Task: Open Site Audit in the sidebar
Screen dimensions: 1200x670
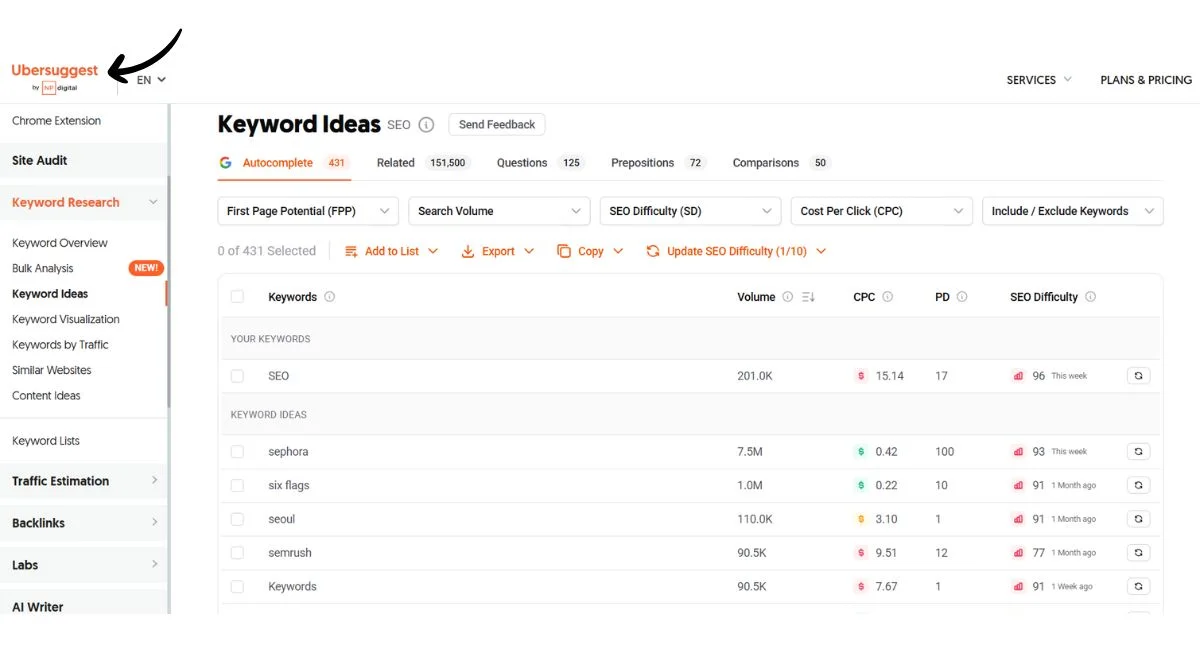Action: coord(40,160)
